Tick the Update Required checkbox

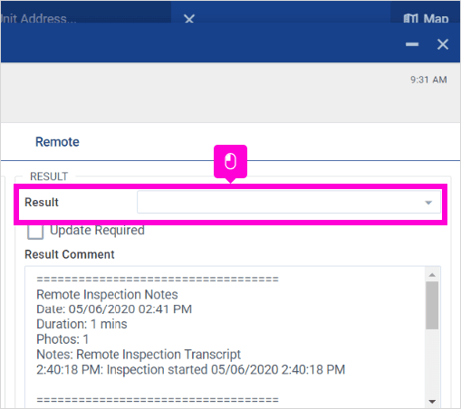coord(35,231)
